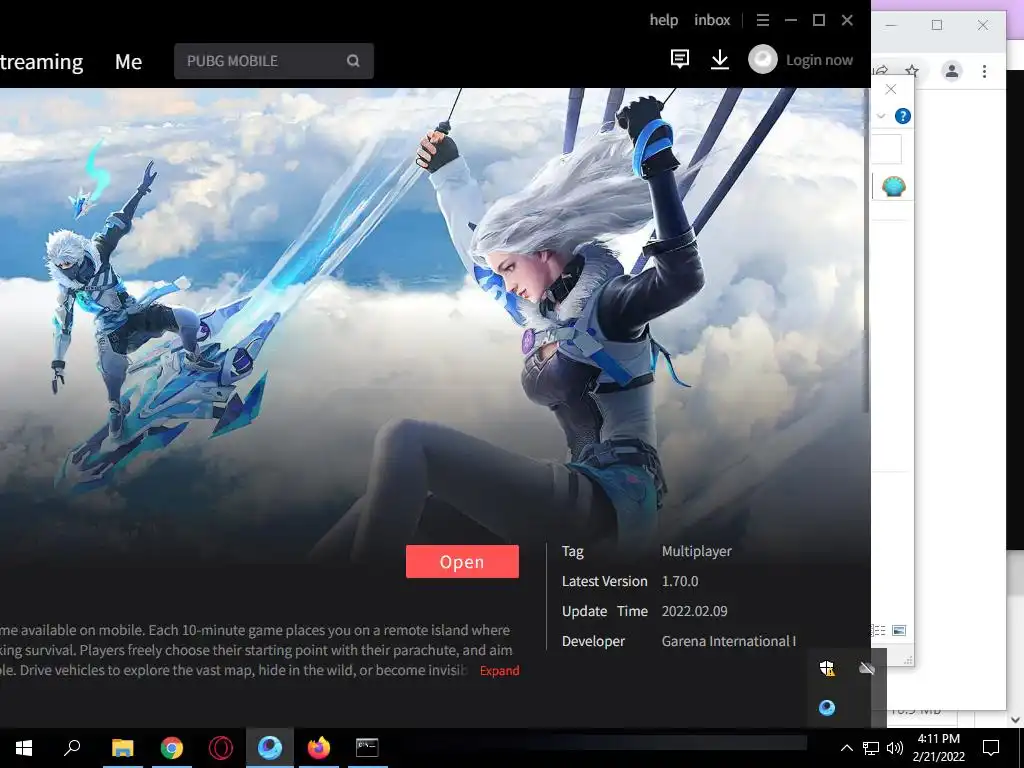Open the Windows Start menu
This screenshot has width=1024, height=768.
[x=24, y=748]
